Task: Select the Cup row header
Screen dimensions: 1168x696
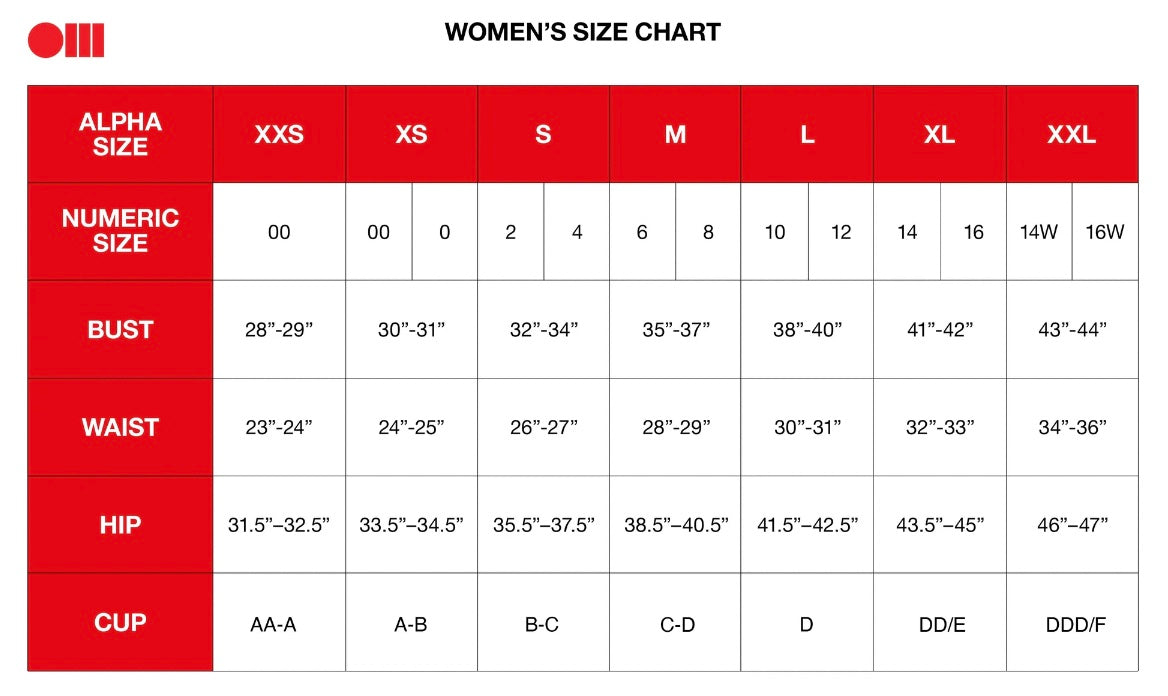Action: pyautogui.click(x=120, y=622)
